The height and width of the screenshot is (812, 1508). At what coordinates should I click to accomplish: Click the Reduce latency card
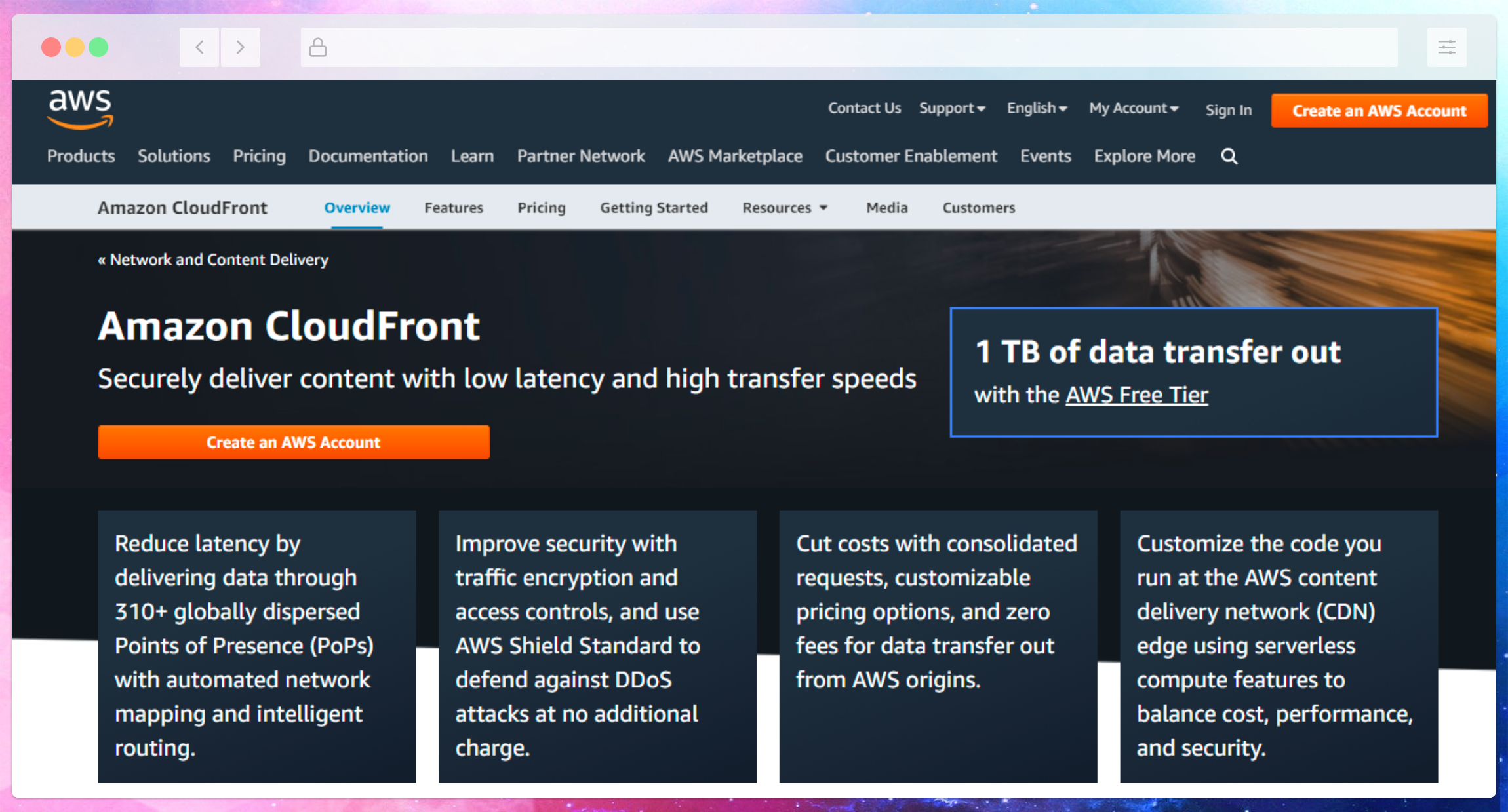[x=257, y=646]
